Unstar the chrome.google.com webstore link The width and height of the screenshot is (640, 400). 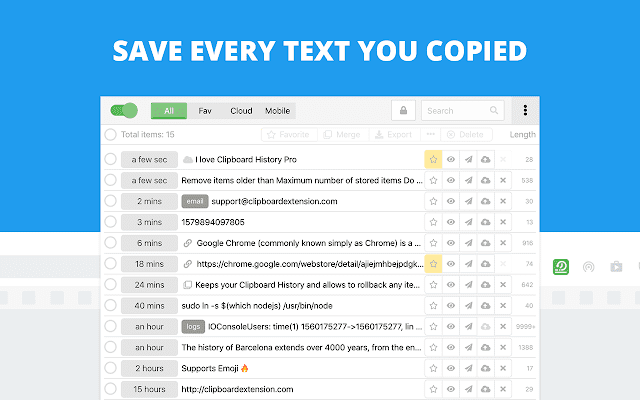[433, 264]
